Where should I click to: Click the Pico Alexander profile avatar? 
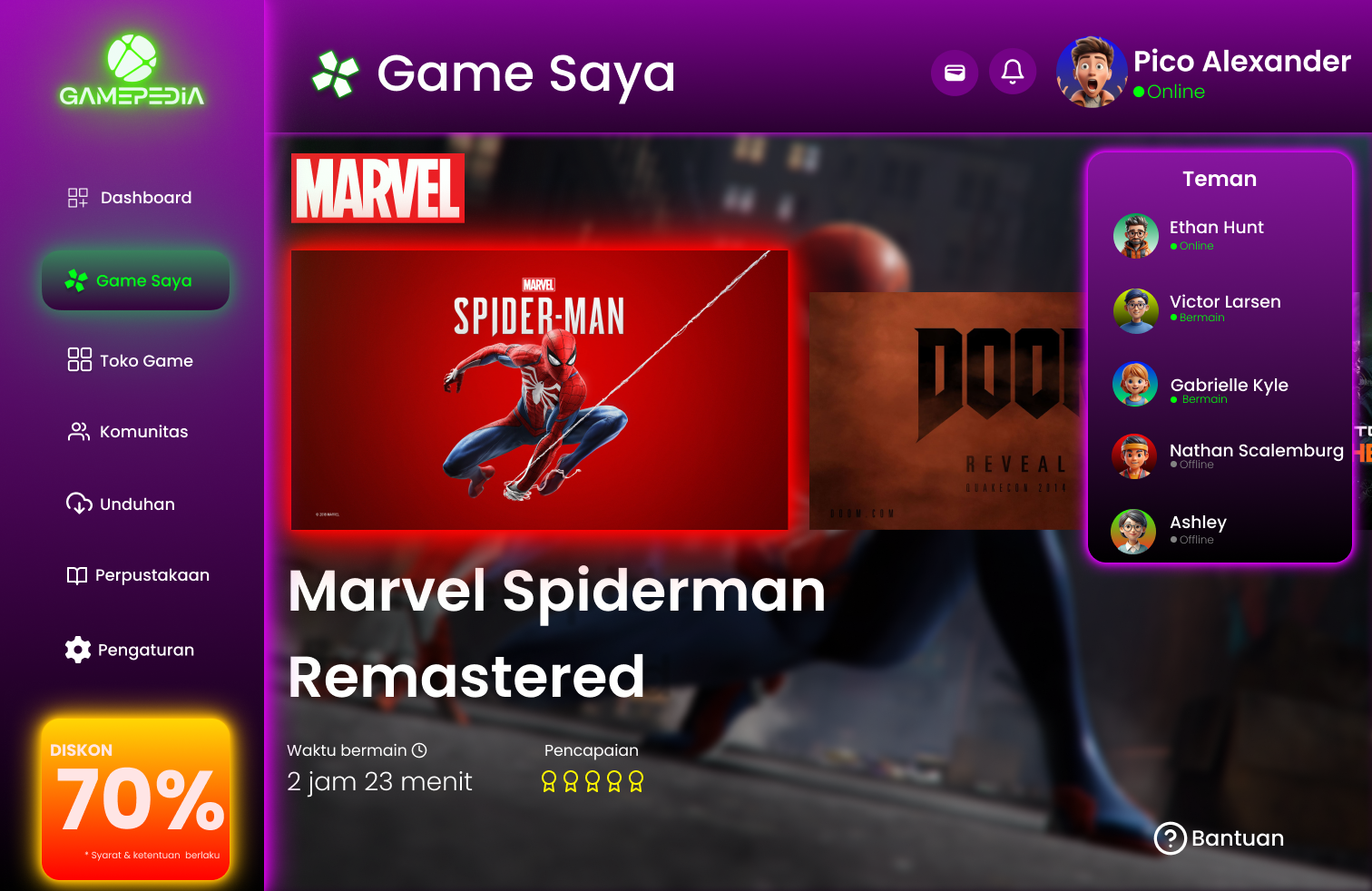pos(1092,73)
